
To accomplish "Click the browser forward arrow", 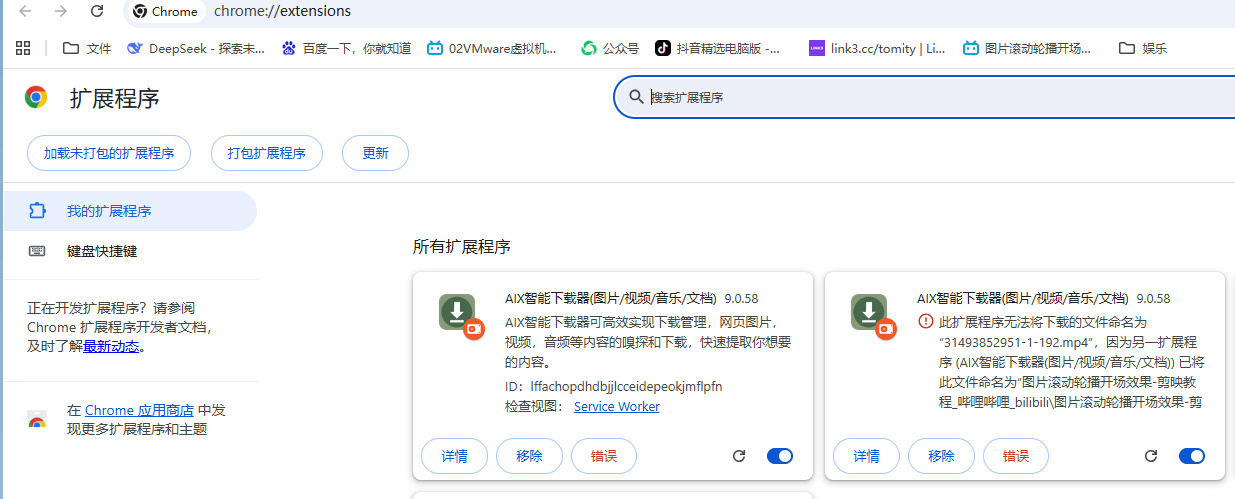I will [61, 11].
